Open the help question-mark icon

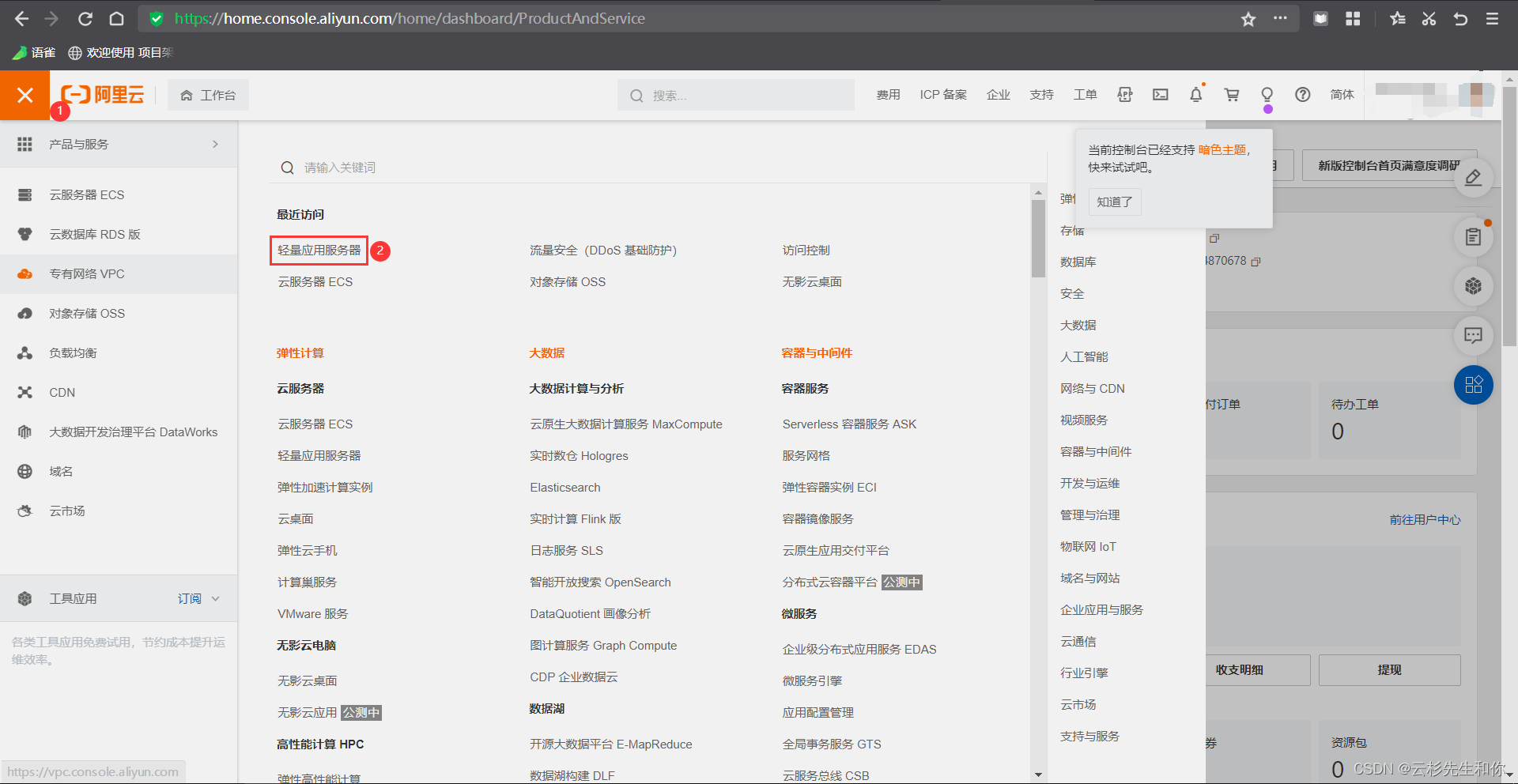point(1303,95)
